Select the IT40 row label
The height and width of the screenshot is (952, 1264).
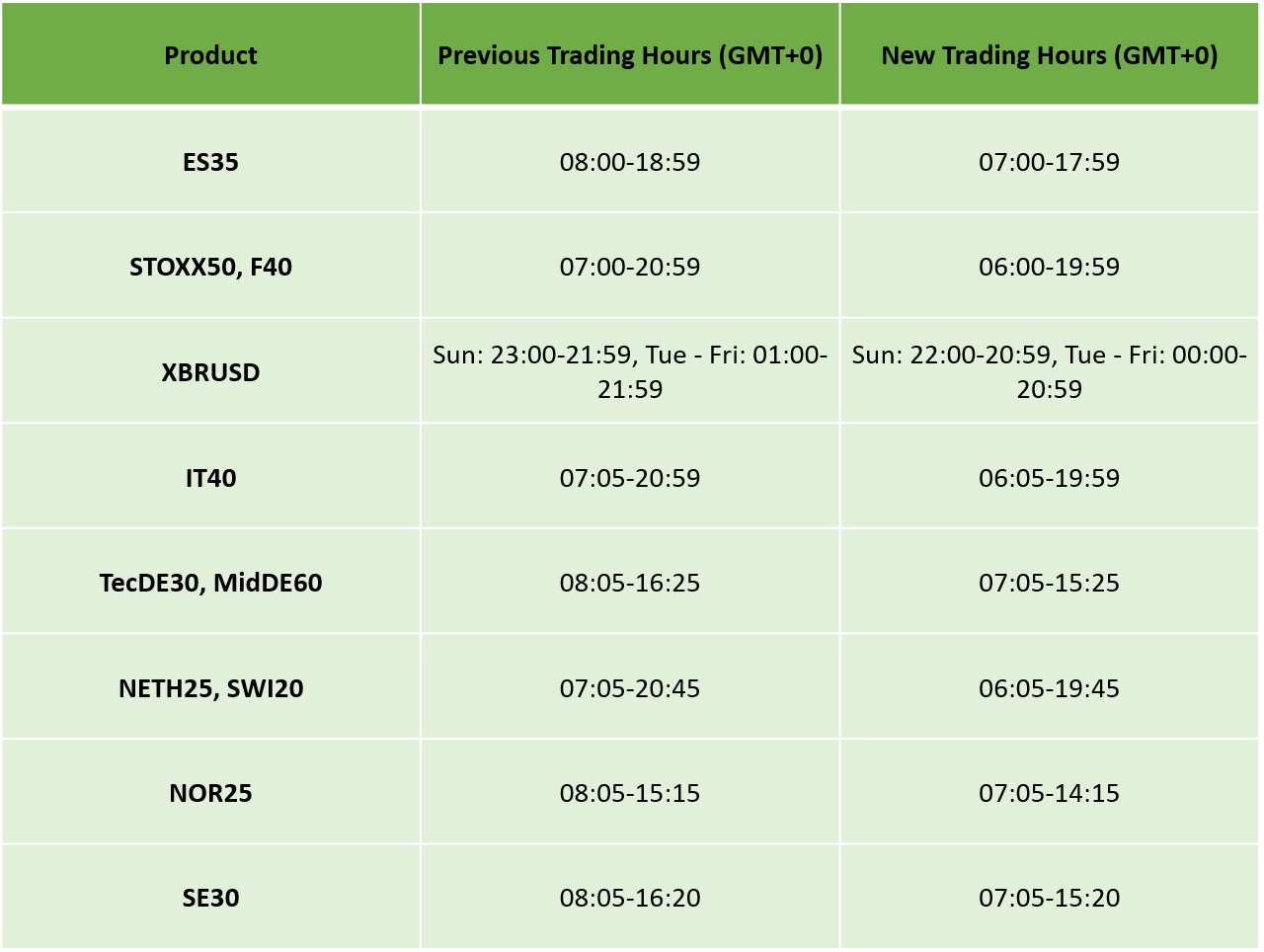(x=210, y=478)
